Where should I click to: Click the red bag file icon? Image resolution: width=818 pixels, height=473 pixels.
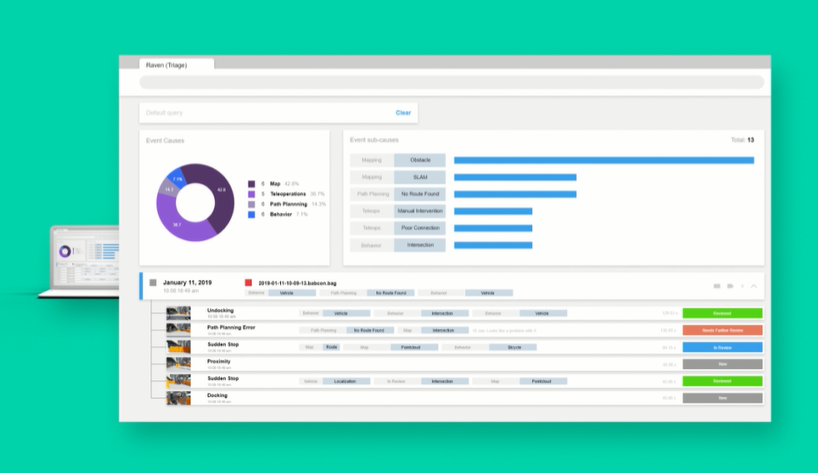pos(249,283)
